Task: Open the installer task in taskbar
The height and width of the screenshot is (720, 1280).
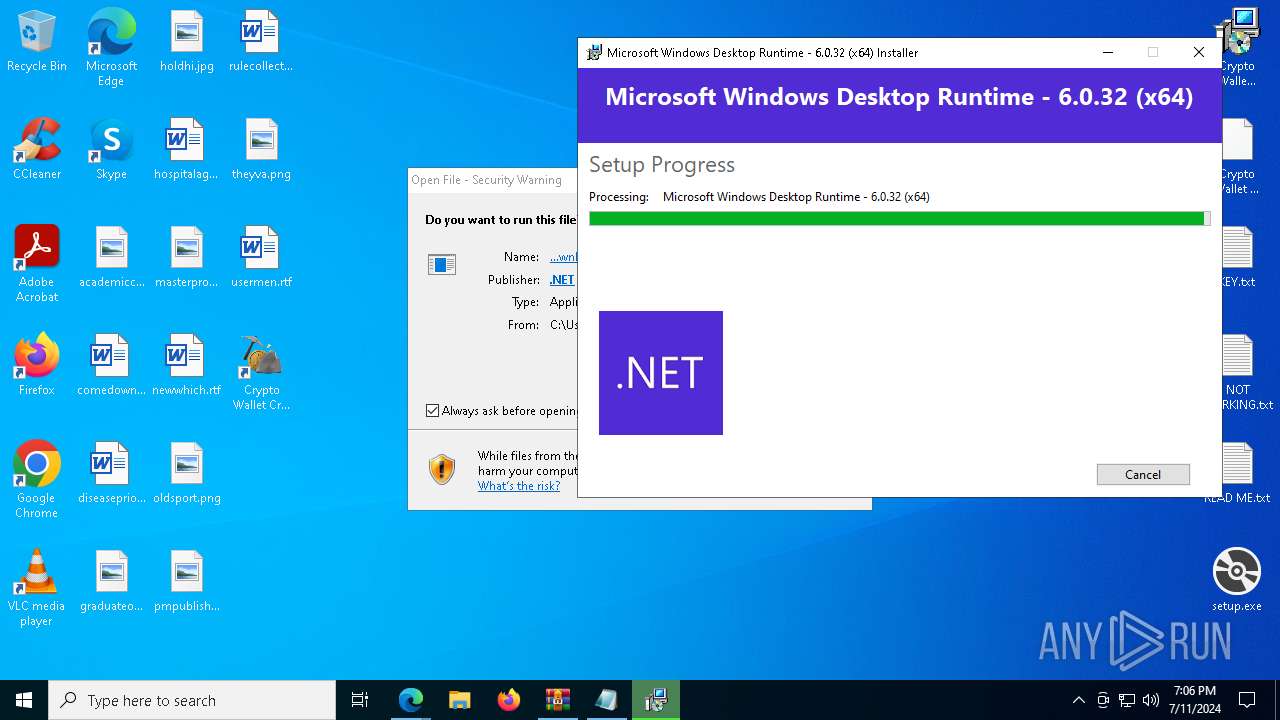Action: click(x=656, y=700)
